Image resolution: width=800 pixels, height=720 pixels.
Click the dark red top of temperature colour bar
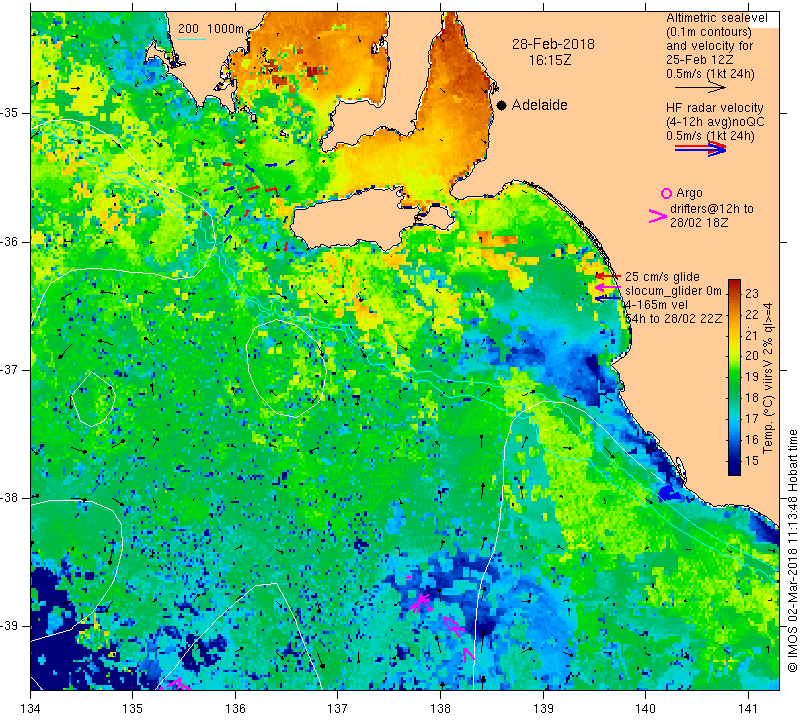[x=734, y=286]
